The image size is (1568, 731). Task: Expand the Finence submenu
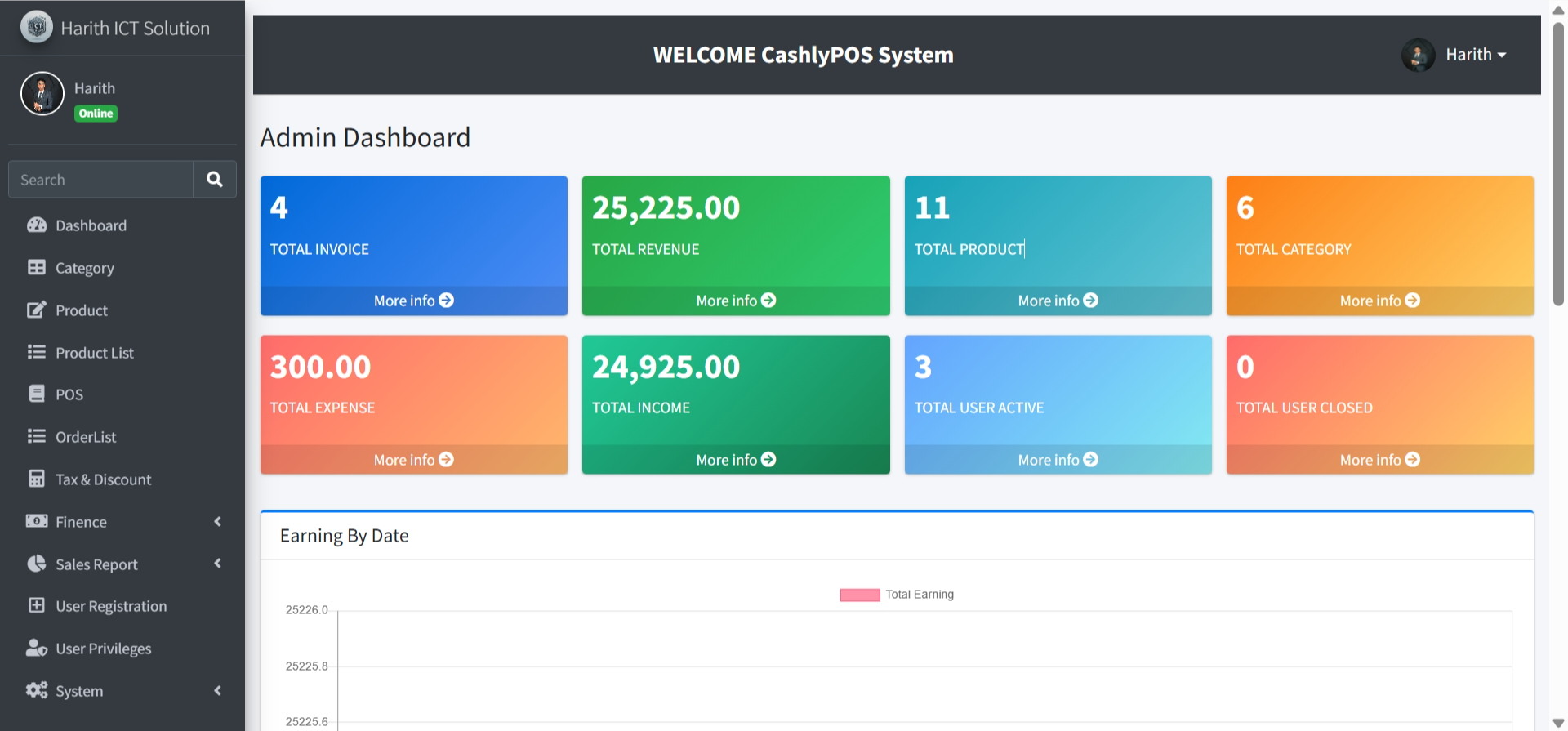point(217,521)
